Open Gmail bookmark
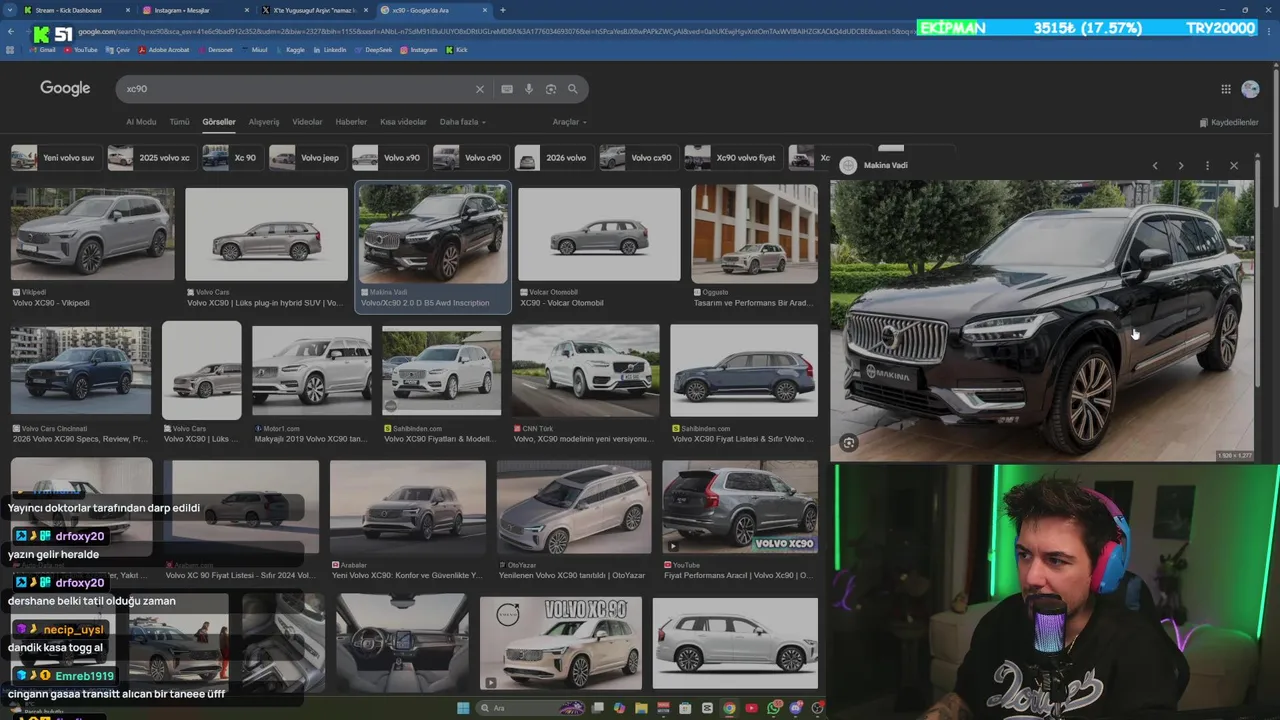Viewport: 1280px width, 720px height. coord(42,50)
